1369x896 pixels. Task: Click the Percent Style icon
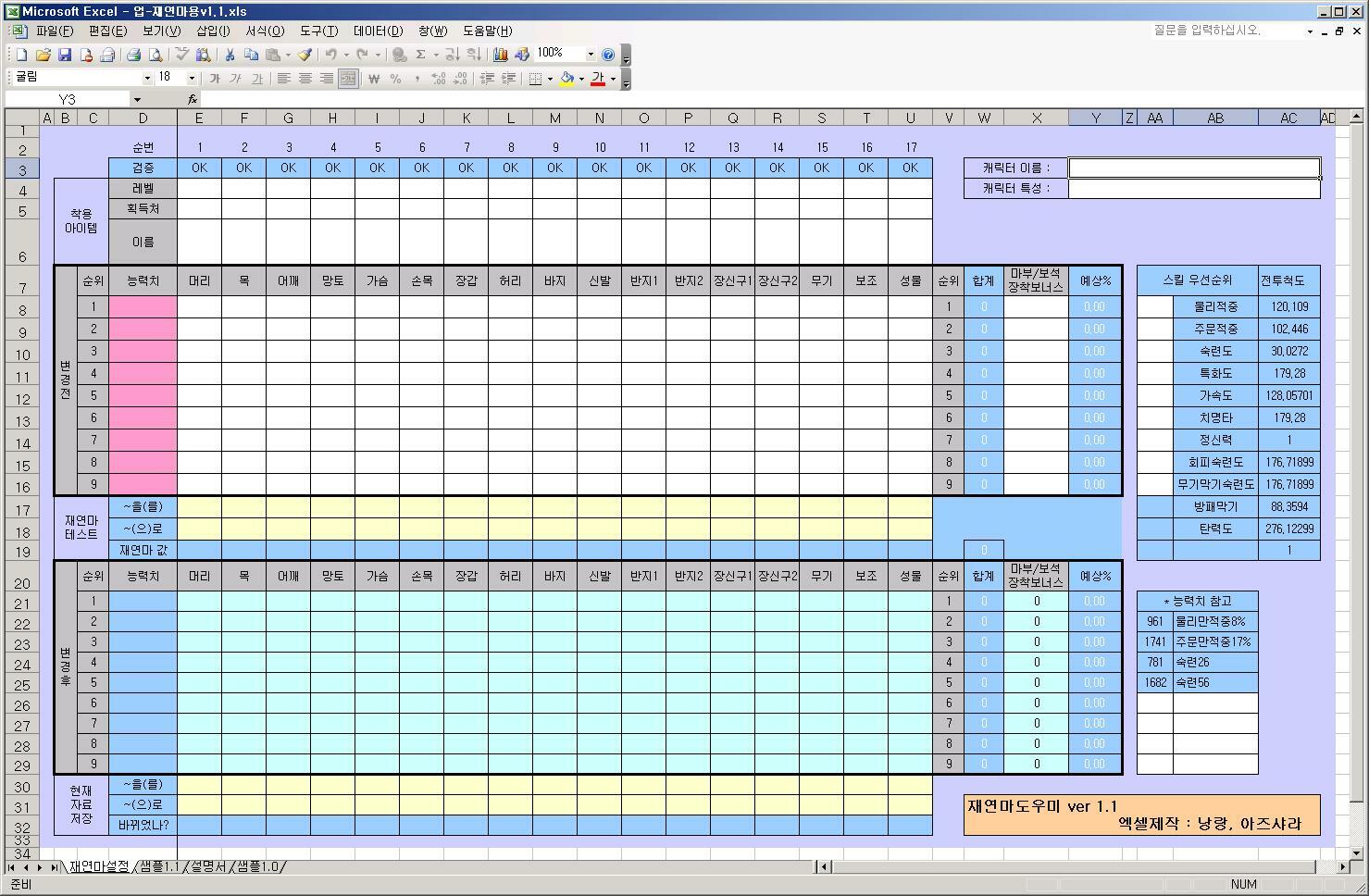[x=396, y=79]
